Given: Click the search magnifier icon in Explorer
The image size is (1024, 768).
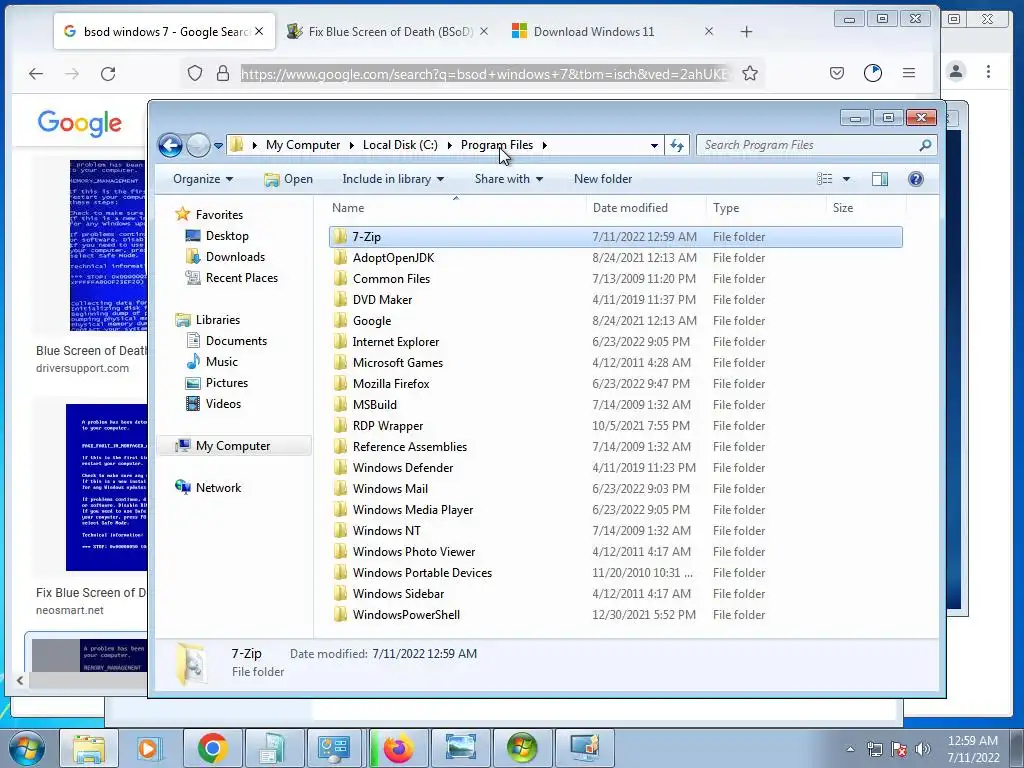Looking at the screenshot, I should coord(925,145).
